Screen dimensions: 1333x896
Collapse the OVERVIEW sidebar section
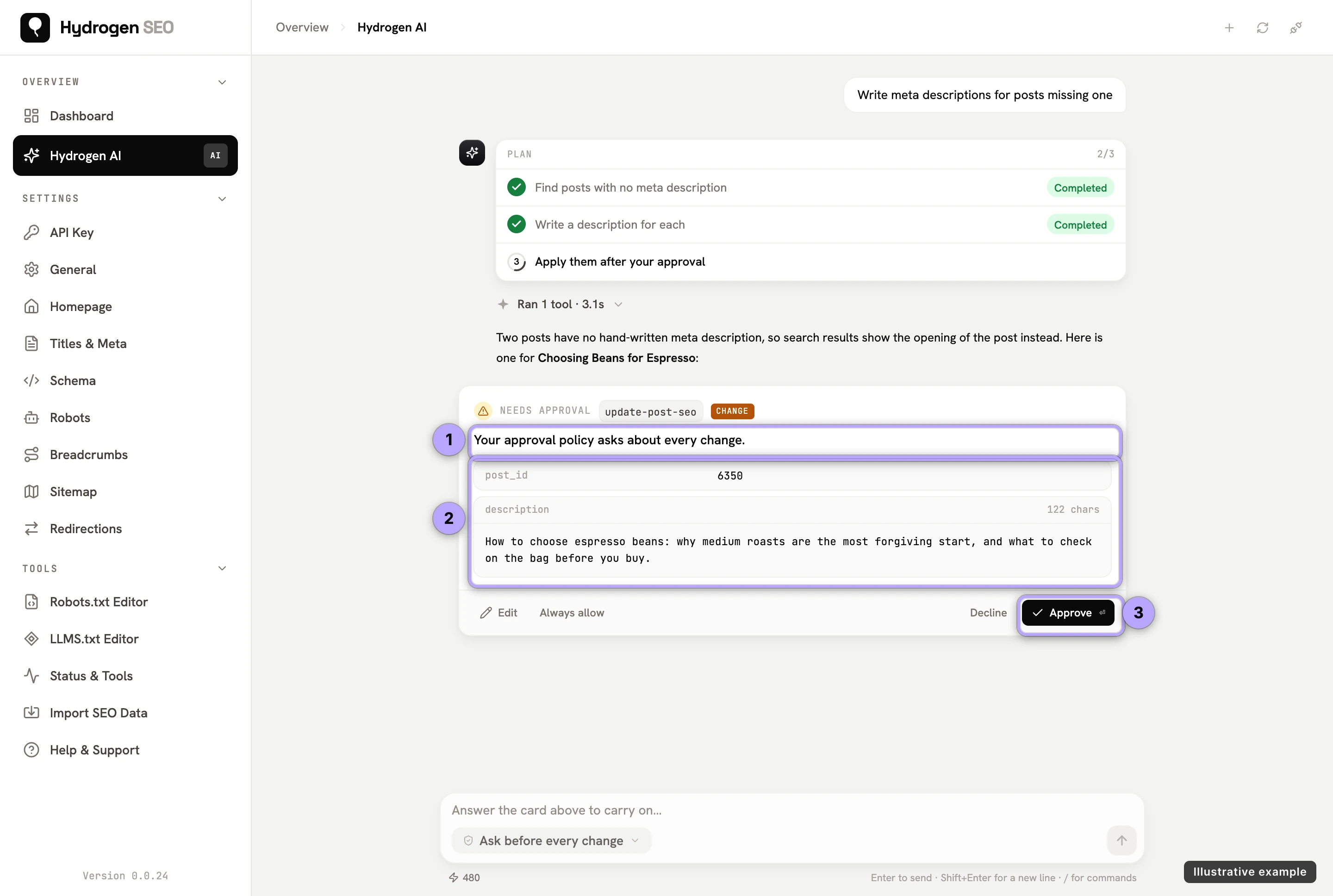click(222, 82)
